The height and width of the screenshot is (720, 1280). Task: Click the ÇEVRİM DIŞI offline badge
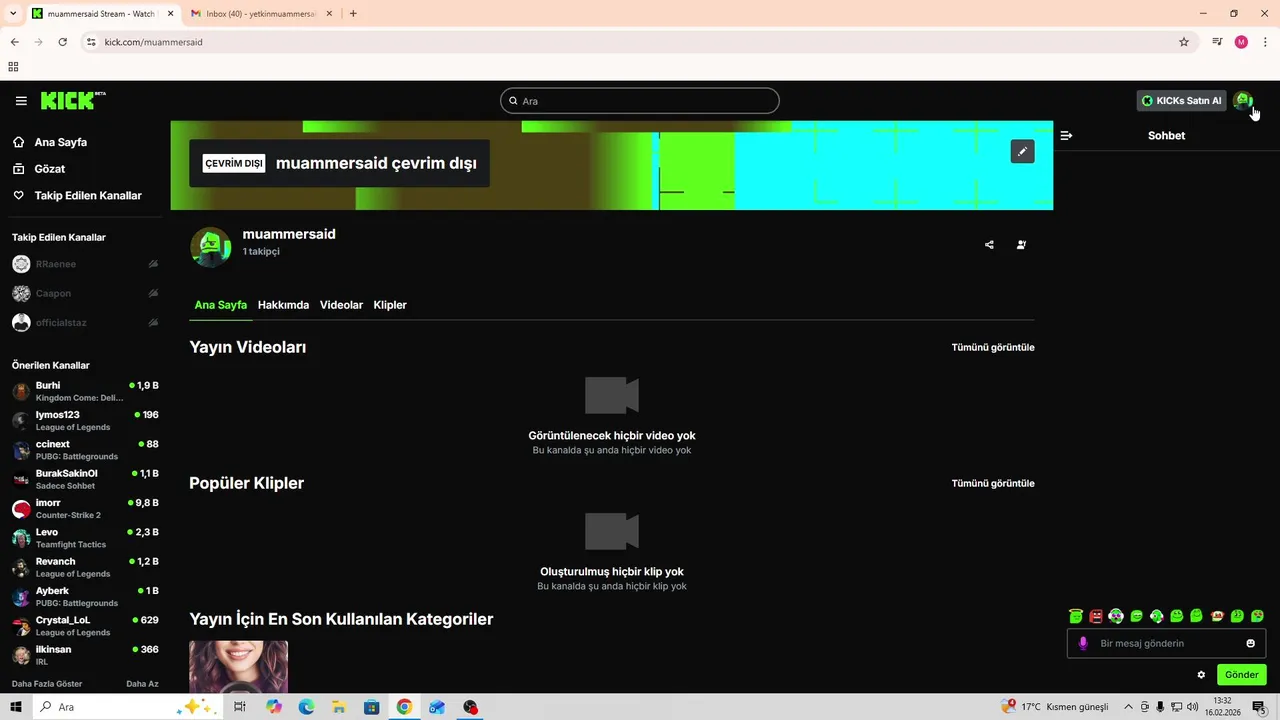(234, 163)
